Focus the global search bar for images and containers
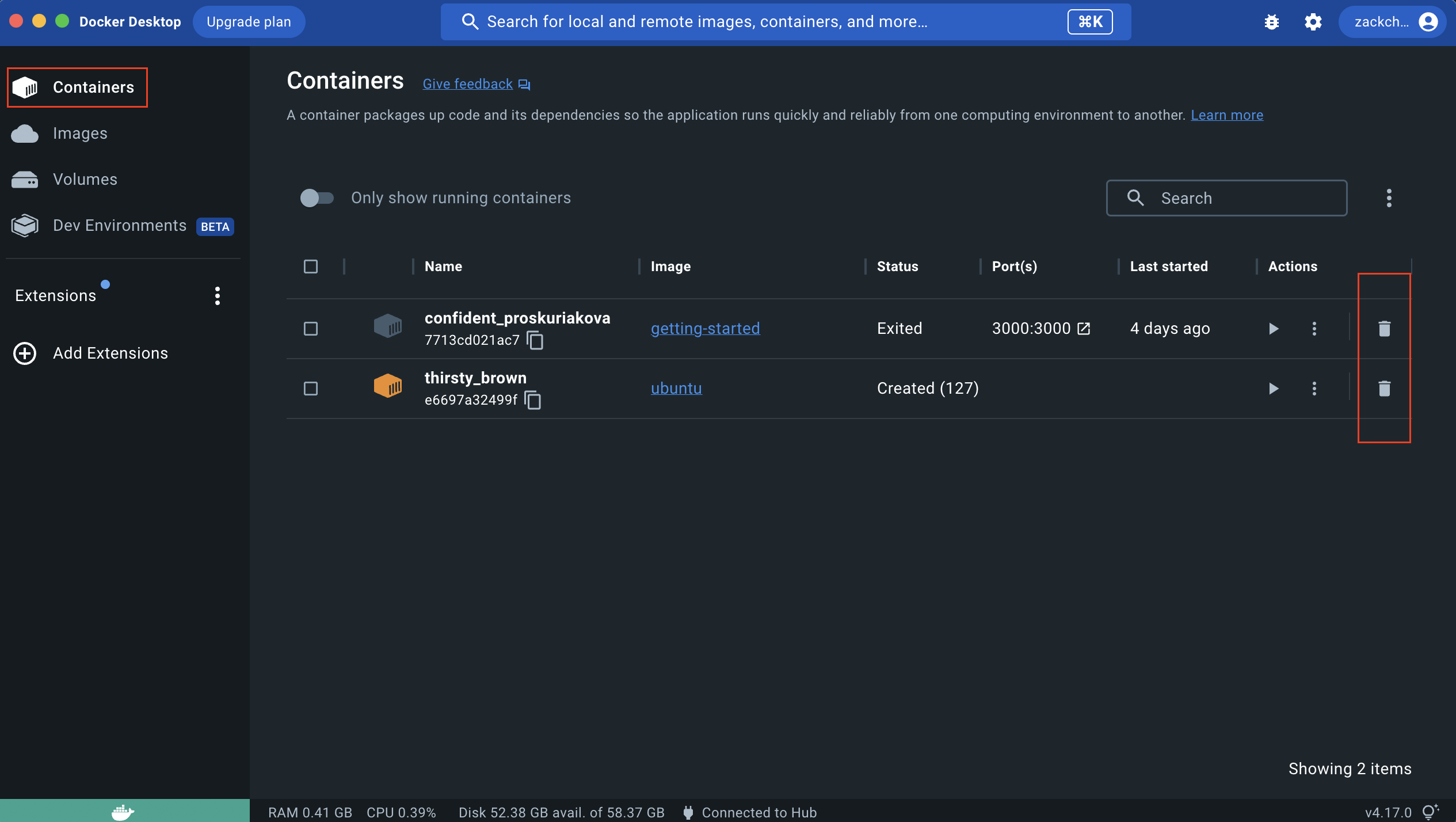Viewport: 1456px width, 822px height. click(786, 22)
